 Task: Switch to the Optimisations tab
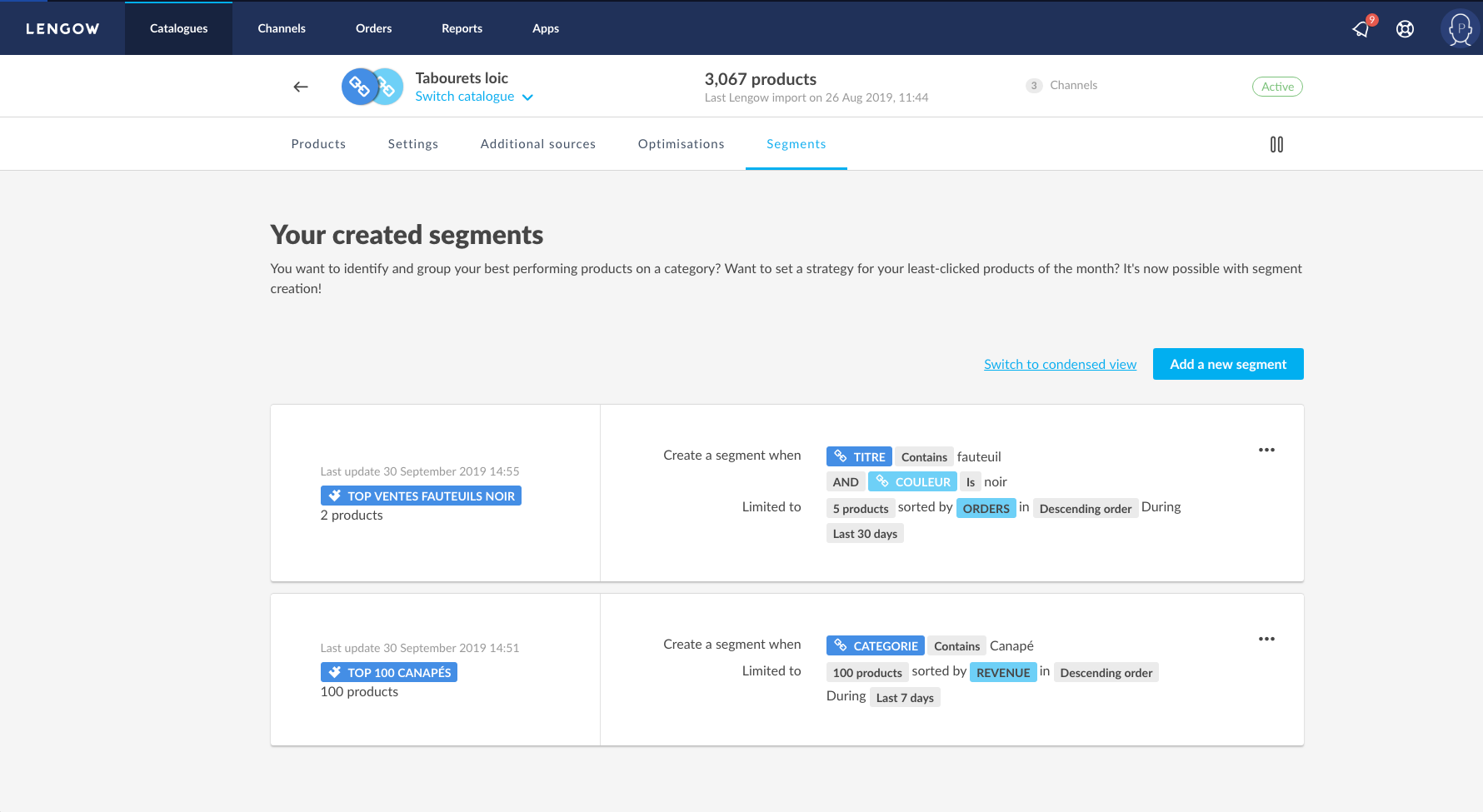(x=681, y=144)
